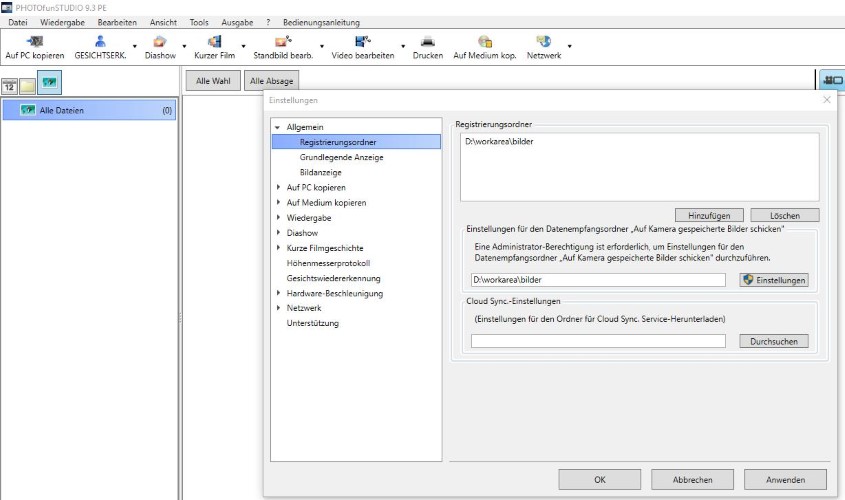Select Grundlegende Anzeige in settings tree
Image resolution: width=845 pixels, height=500 pixels.
pos(342,157)
